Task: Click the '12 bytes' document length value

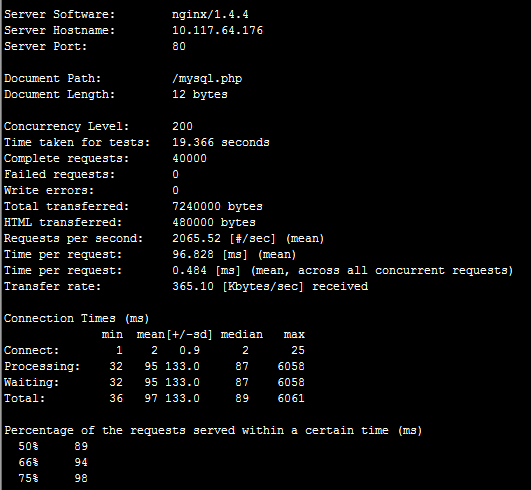Action: click(x=200, y=94)
